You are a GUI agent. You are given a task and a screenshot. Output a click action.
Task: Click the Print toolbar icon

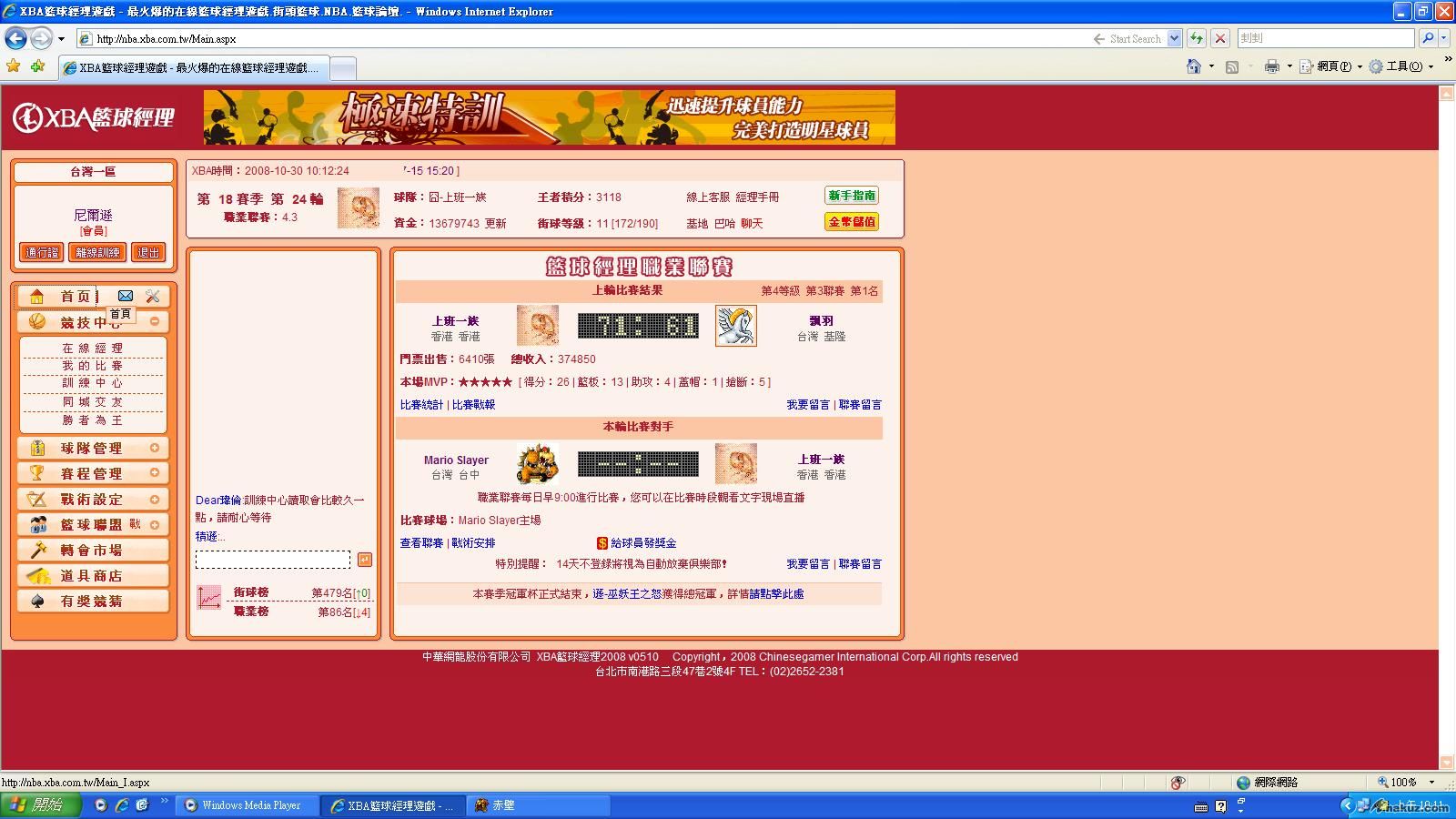point(1272,66)
